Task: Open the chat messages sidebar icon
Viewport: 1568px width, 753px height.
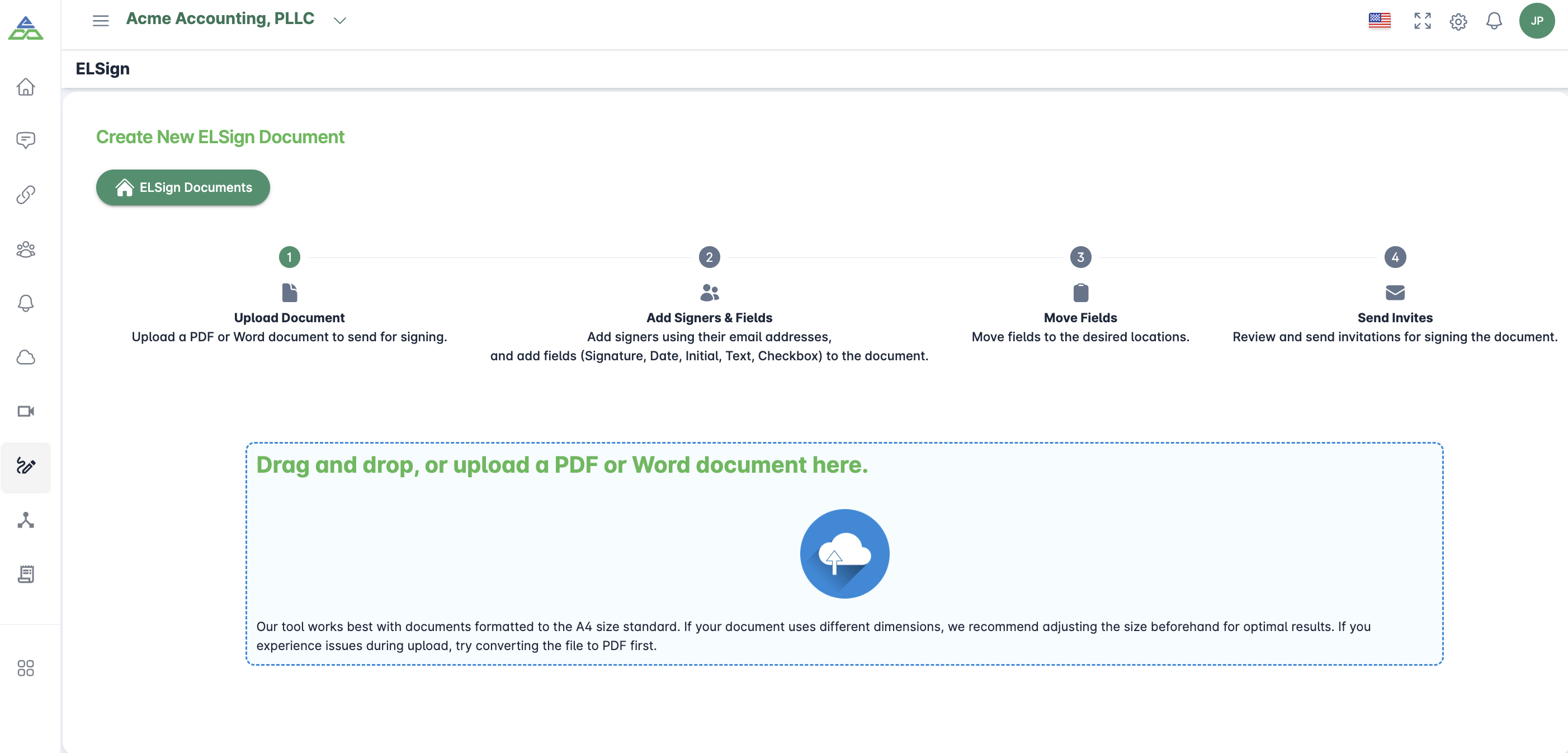Action: [x=26, y=140]
